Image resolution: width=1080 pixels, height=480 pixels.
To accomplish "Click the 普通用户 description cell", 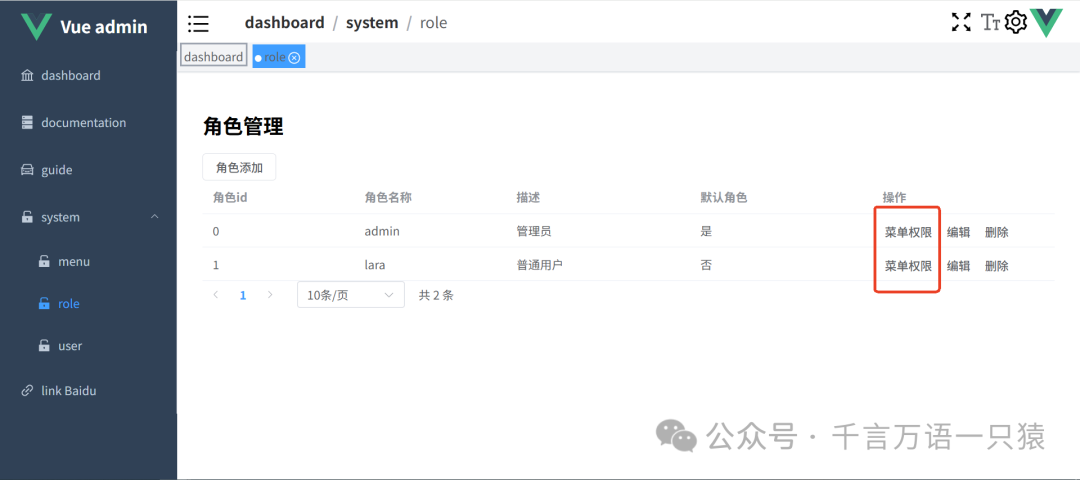I will [x=540, y=265].
